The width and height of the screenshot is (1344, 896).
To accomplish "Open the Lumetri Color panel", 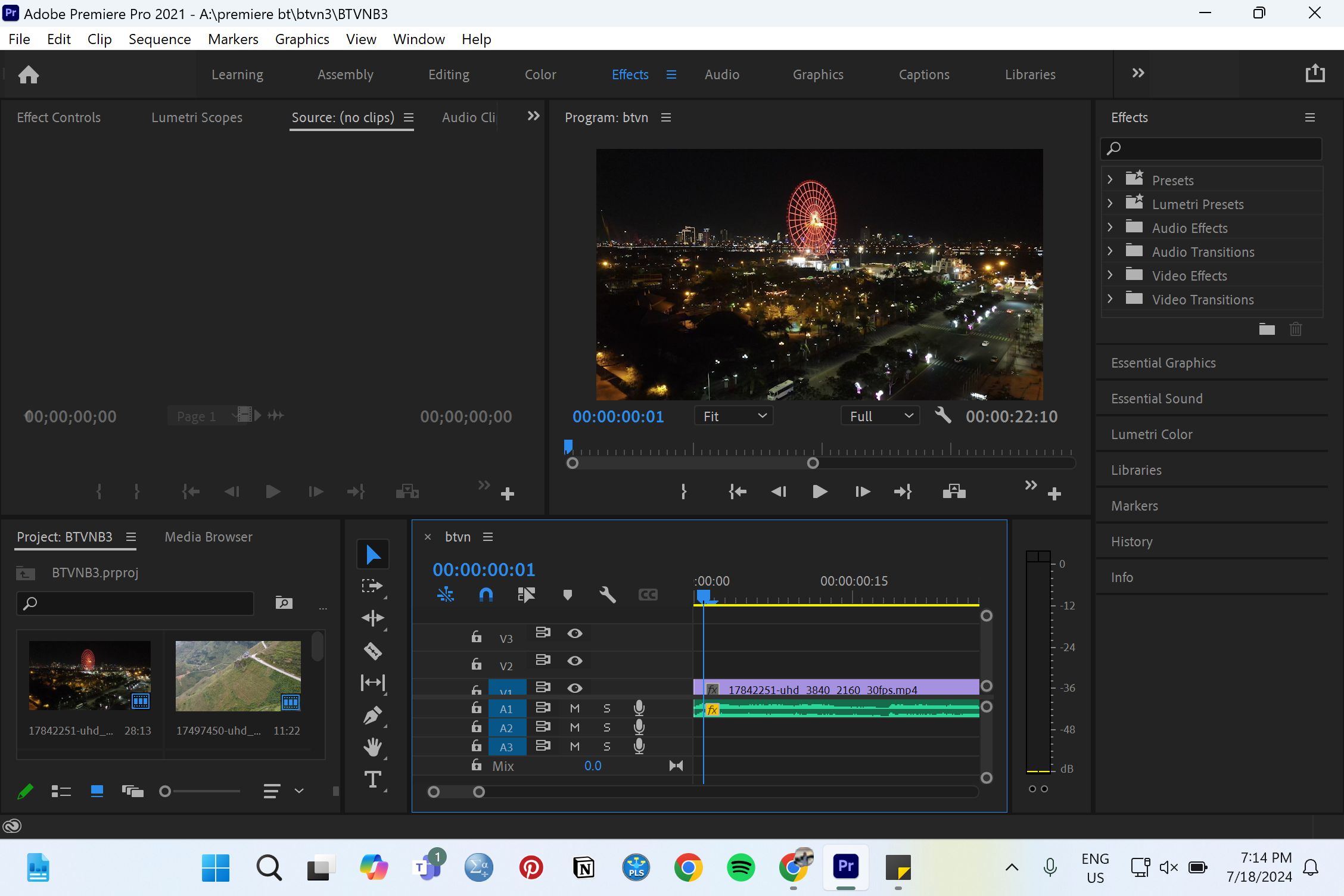I will tap(1152, 434).
